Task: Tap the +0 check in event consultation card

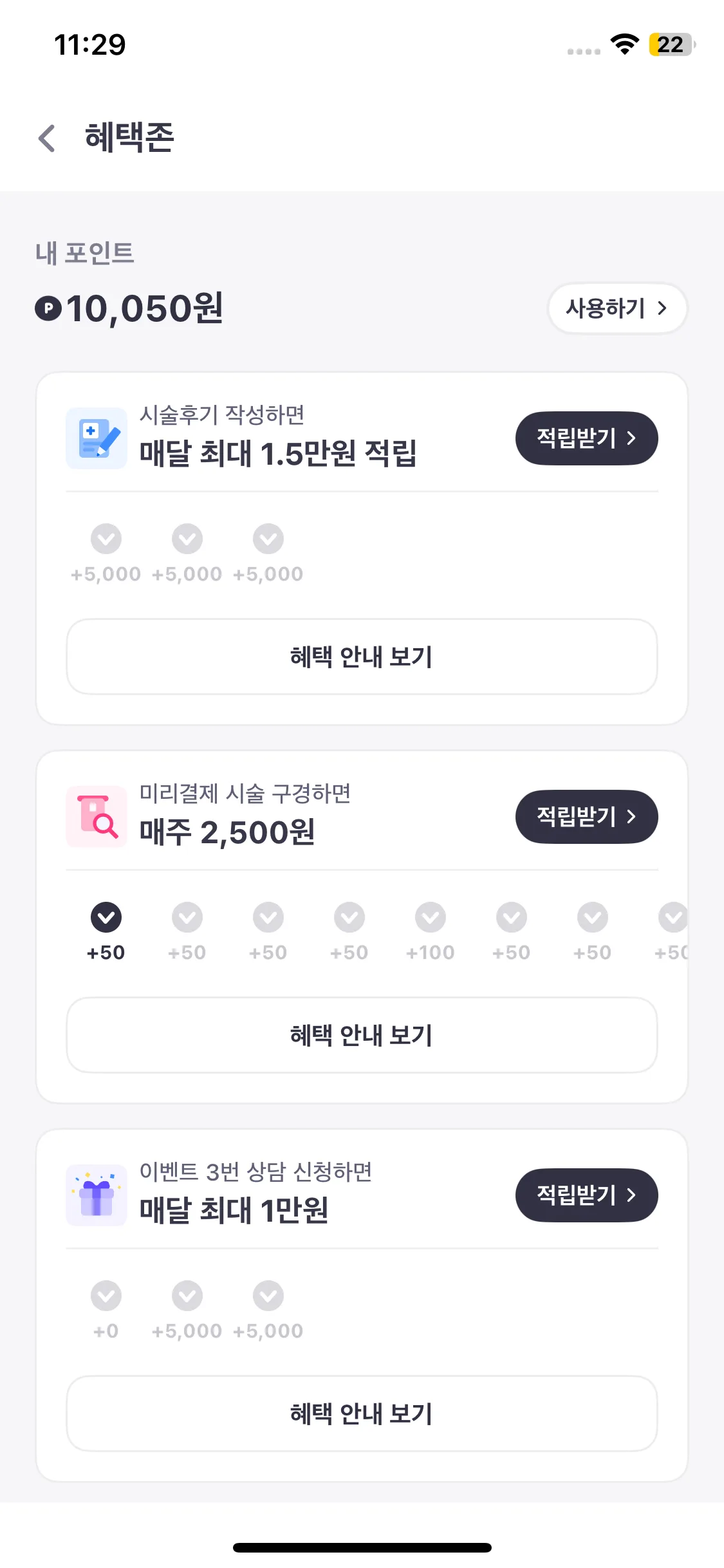Action: [106, 1296]
